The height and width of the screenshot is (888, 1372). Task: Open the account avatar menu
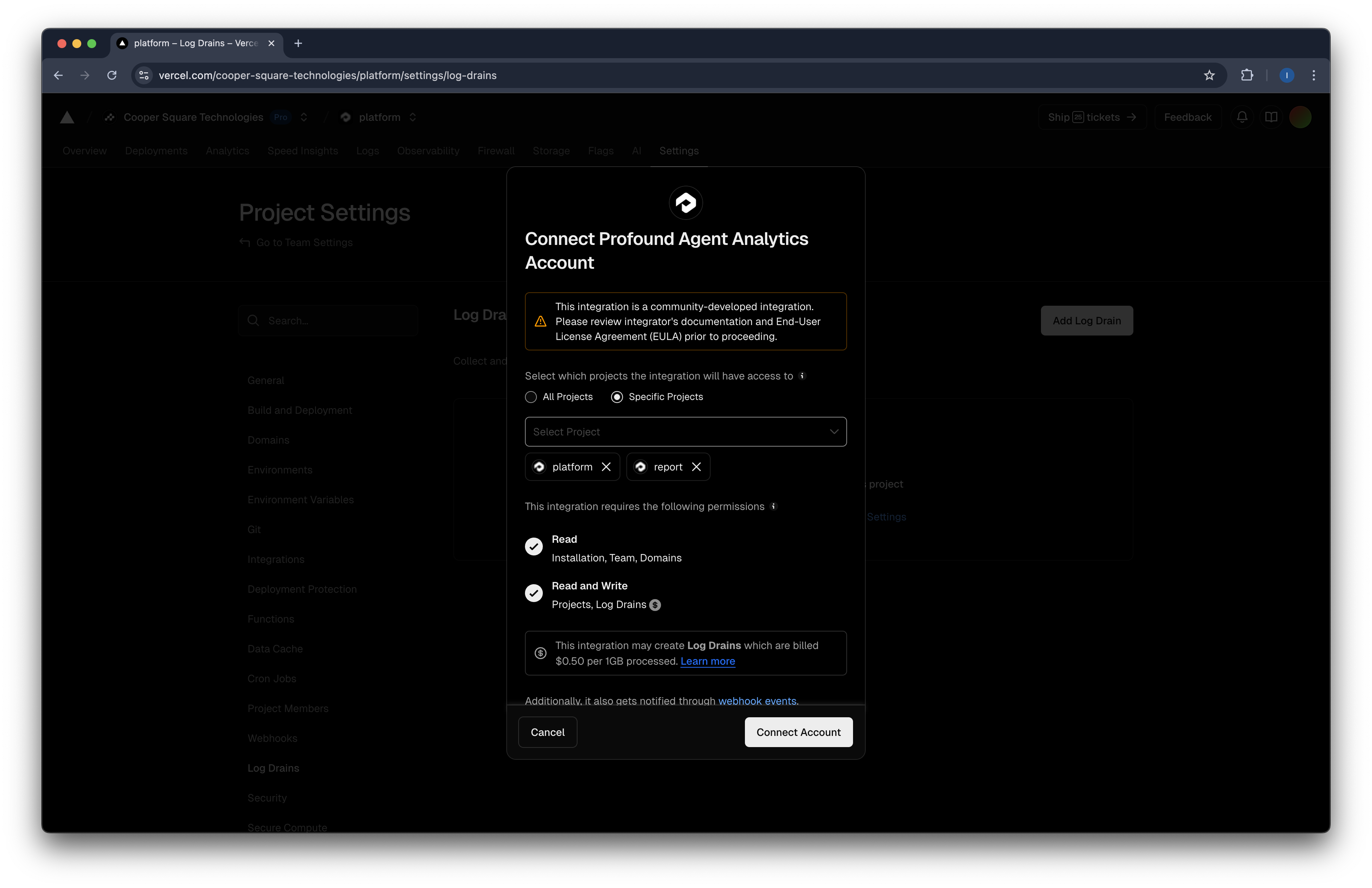1301,117
